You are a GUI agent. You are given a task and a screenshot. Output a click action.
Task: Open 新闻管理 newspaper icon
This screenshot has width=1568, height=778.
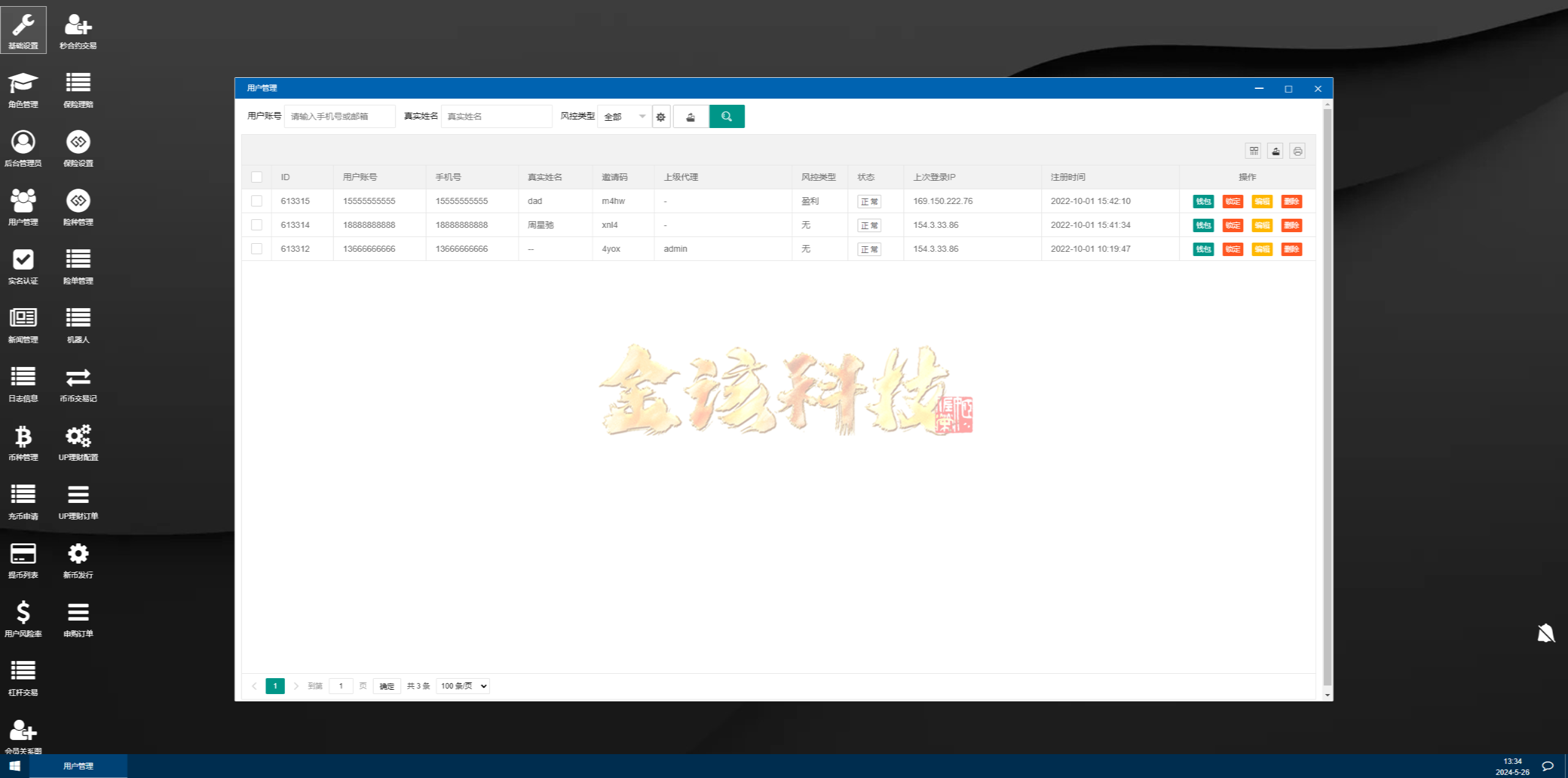(23, 324)
